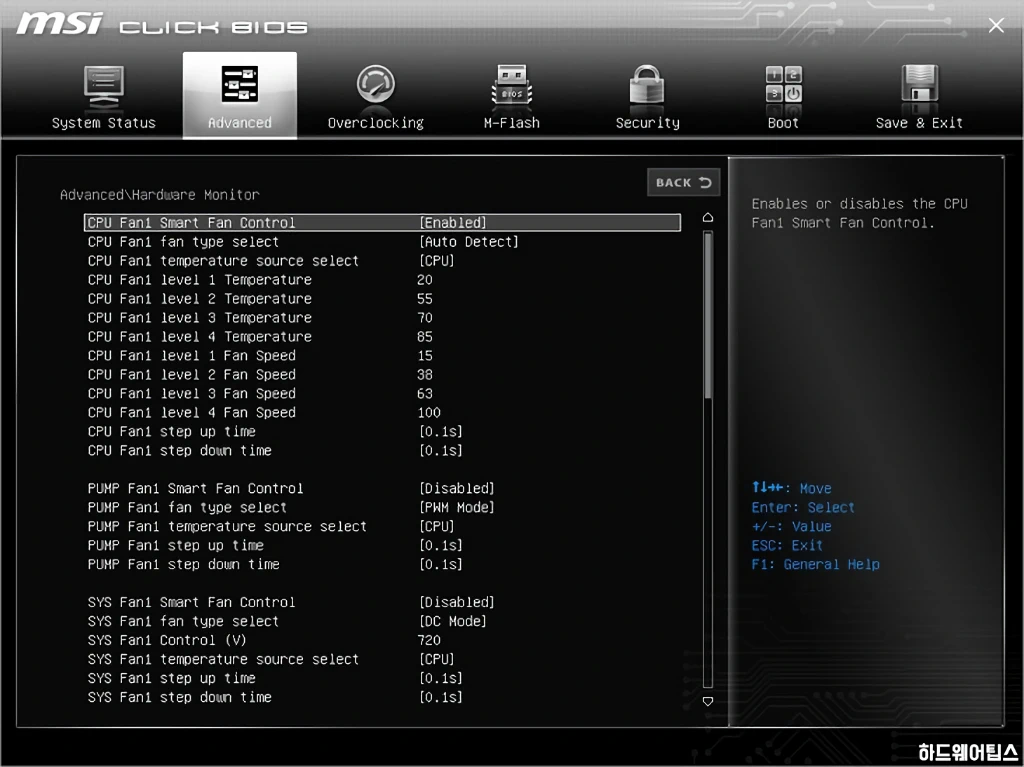
Task: Switch to the M-Flash tab label
Action: (x=511, y=123)
